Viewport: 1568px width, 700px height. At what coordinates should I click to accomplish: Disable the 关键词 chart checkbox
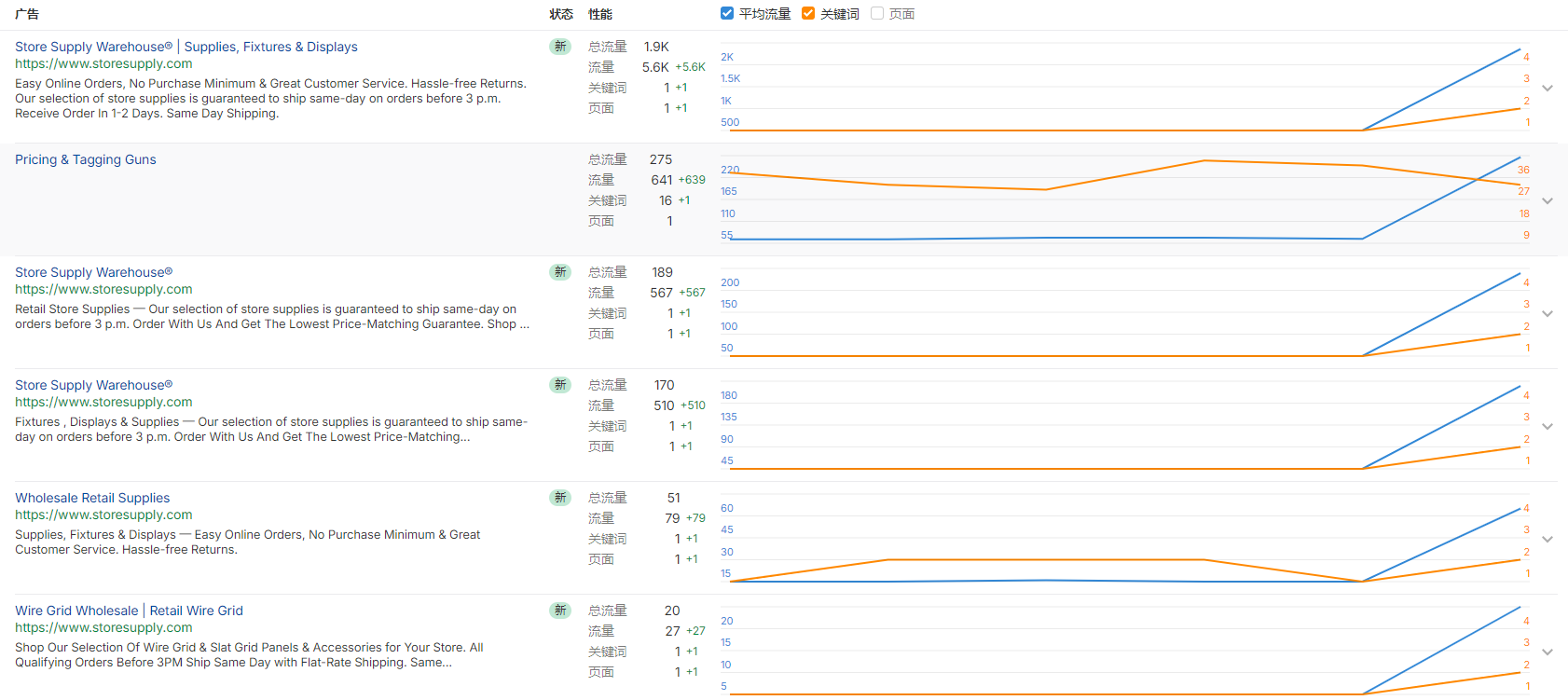click(x=808, y=14)
